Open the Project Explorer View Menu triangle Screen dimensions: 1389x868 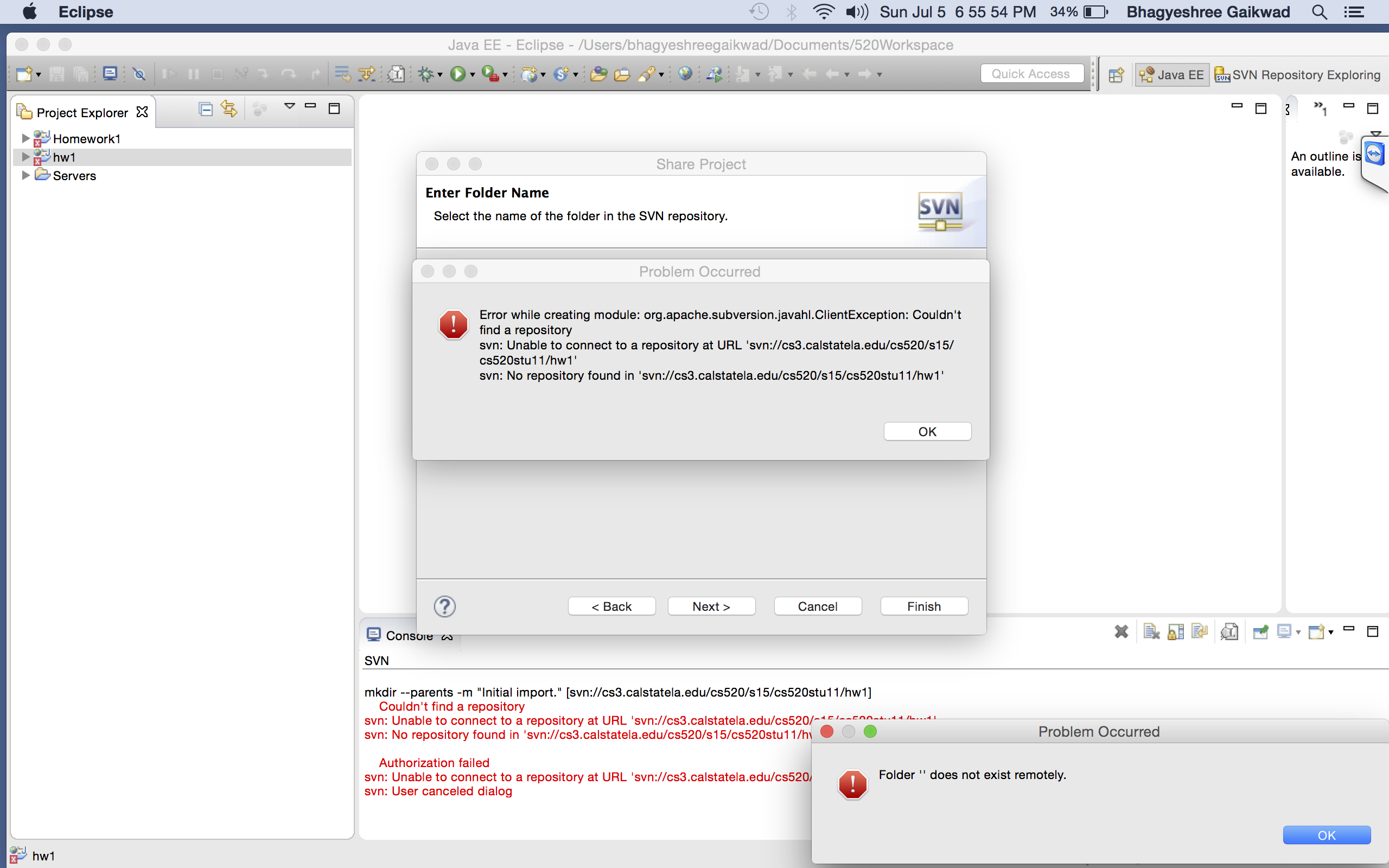[289, 106]
